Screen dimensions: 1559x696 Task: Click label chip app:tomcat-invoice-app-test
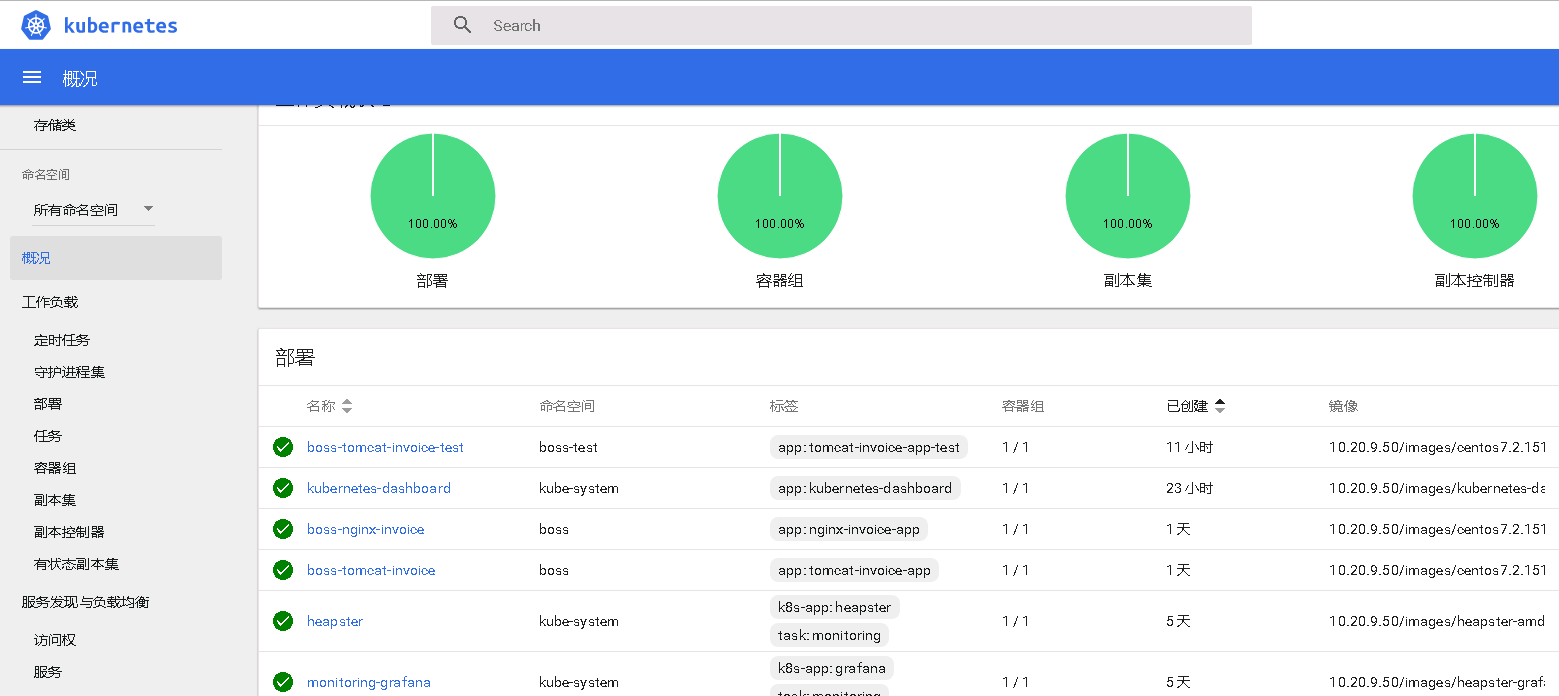point(869,447)
